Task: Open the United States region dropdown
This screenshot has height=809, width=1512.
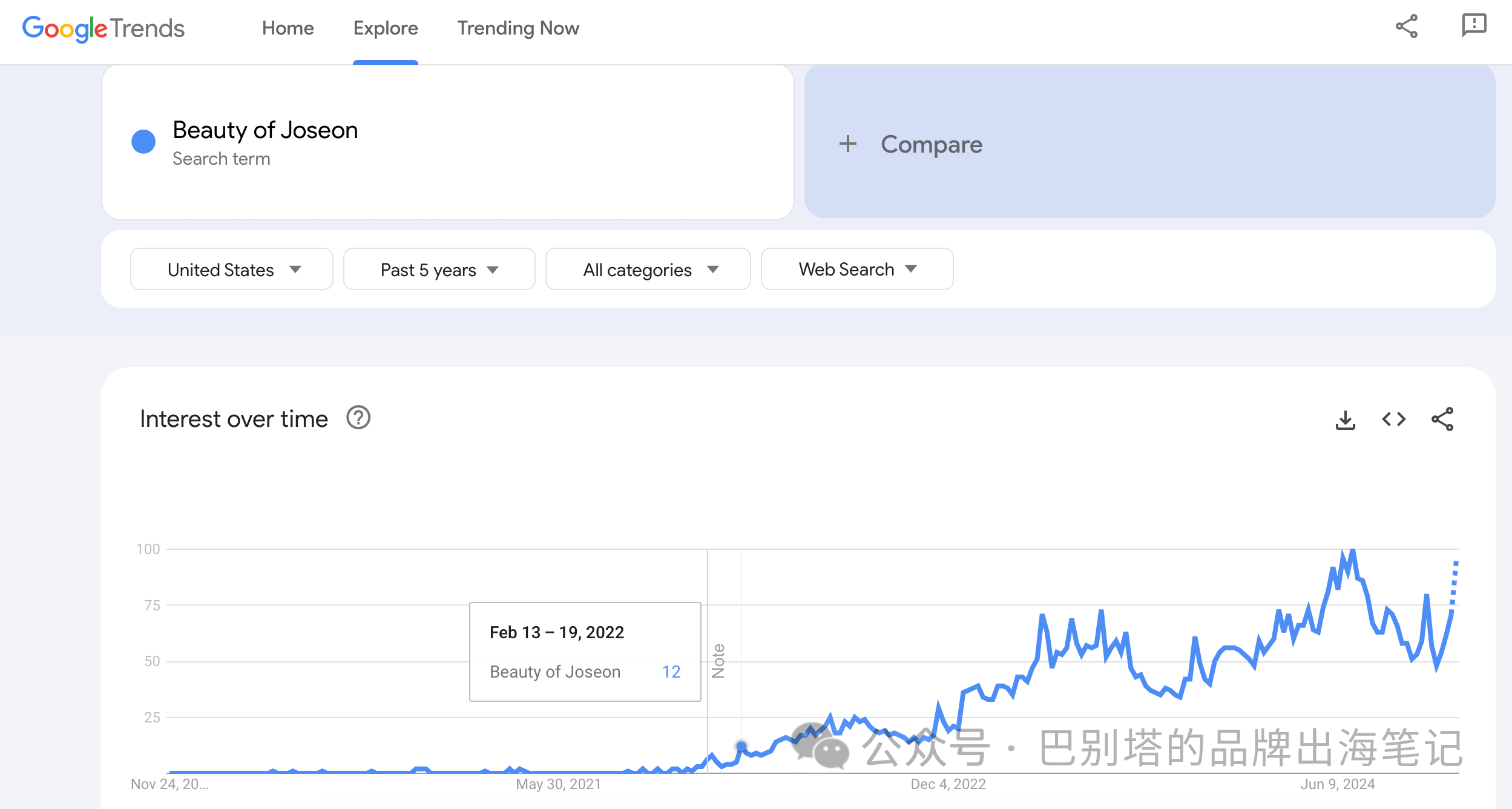Action: [232, 269]
